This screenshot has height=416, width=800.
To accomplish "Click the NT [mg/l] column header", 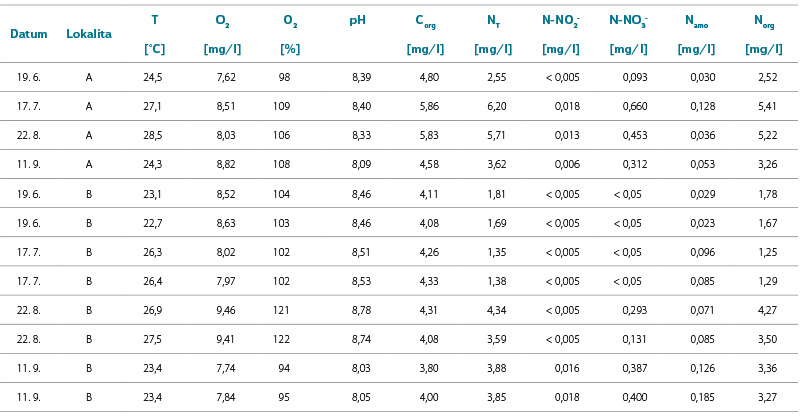I will [x=493, y=34].
